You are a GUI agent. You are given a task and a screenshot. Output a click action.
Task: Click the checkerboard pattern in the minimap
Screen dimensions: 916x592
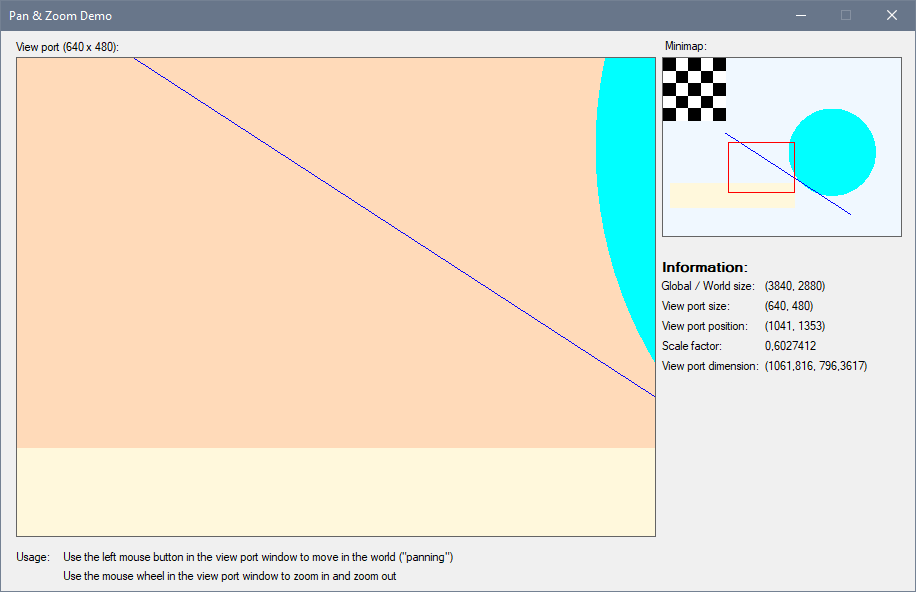(x=695, y=89)
